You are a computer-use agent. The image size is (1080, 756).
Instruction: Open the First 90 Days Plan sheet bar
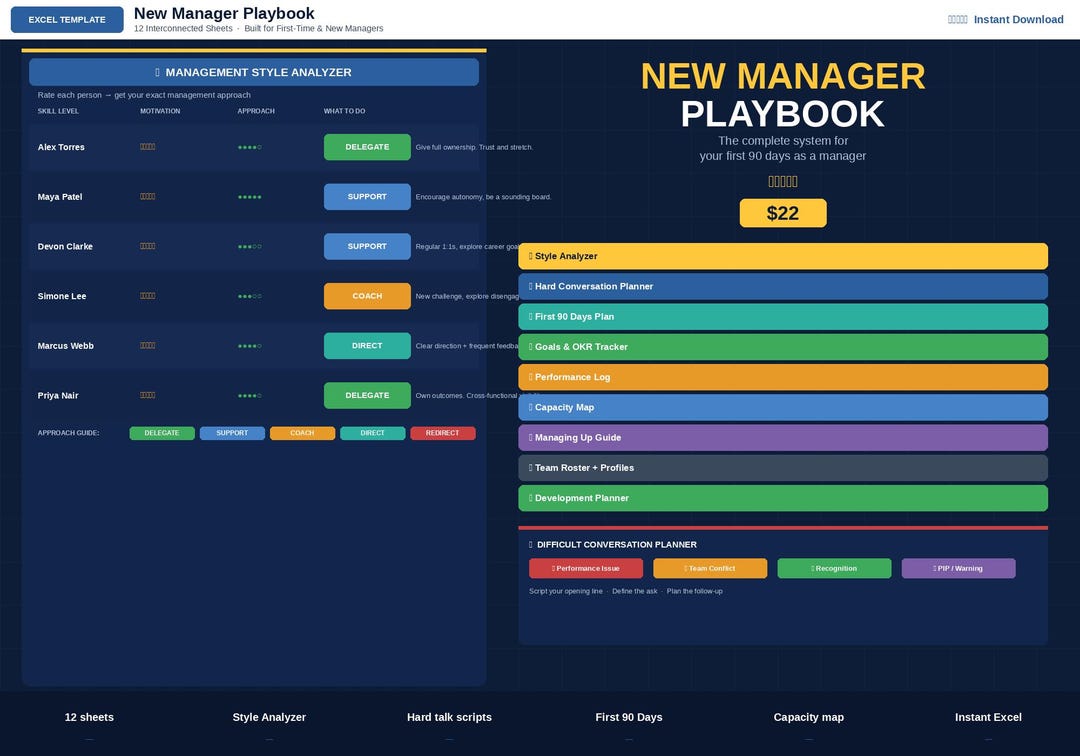click(783, 317)
